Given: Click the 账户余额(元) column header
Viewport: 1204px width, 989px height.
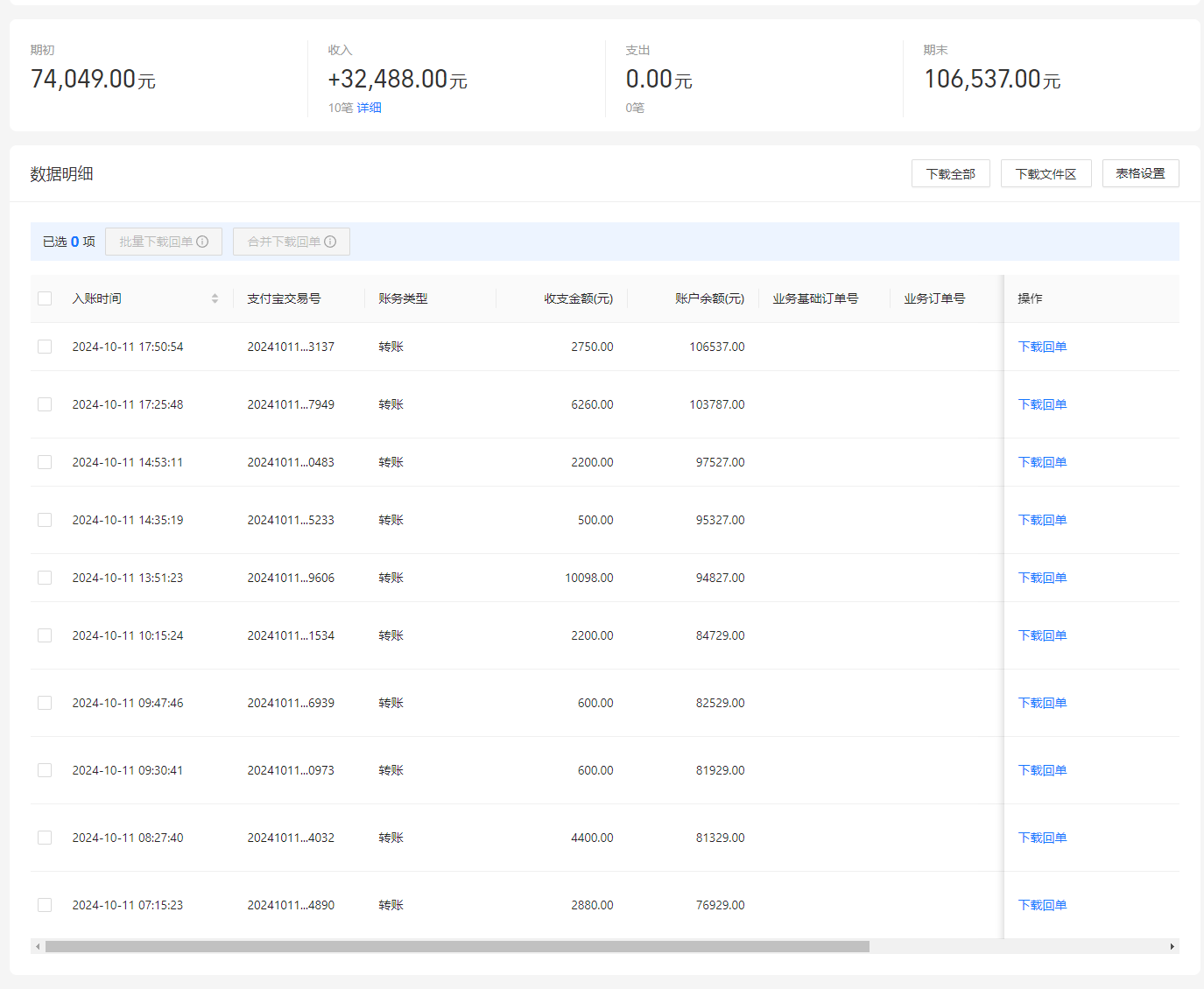Looking at the screenshot, I should (710, 298).
